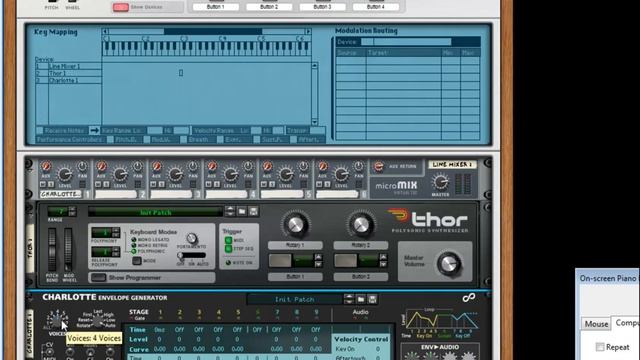Toggle Aftert. performance controller checkbox
This screenshot has width=640, height=360.
[293, 140]
